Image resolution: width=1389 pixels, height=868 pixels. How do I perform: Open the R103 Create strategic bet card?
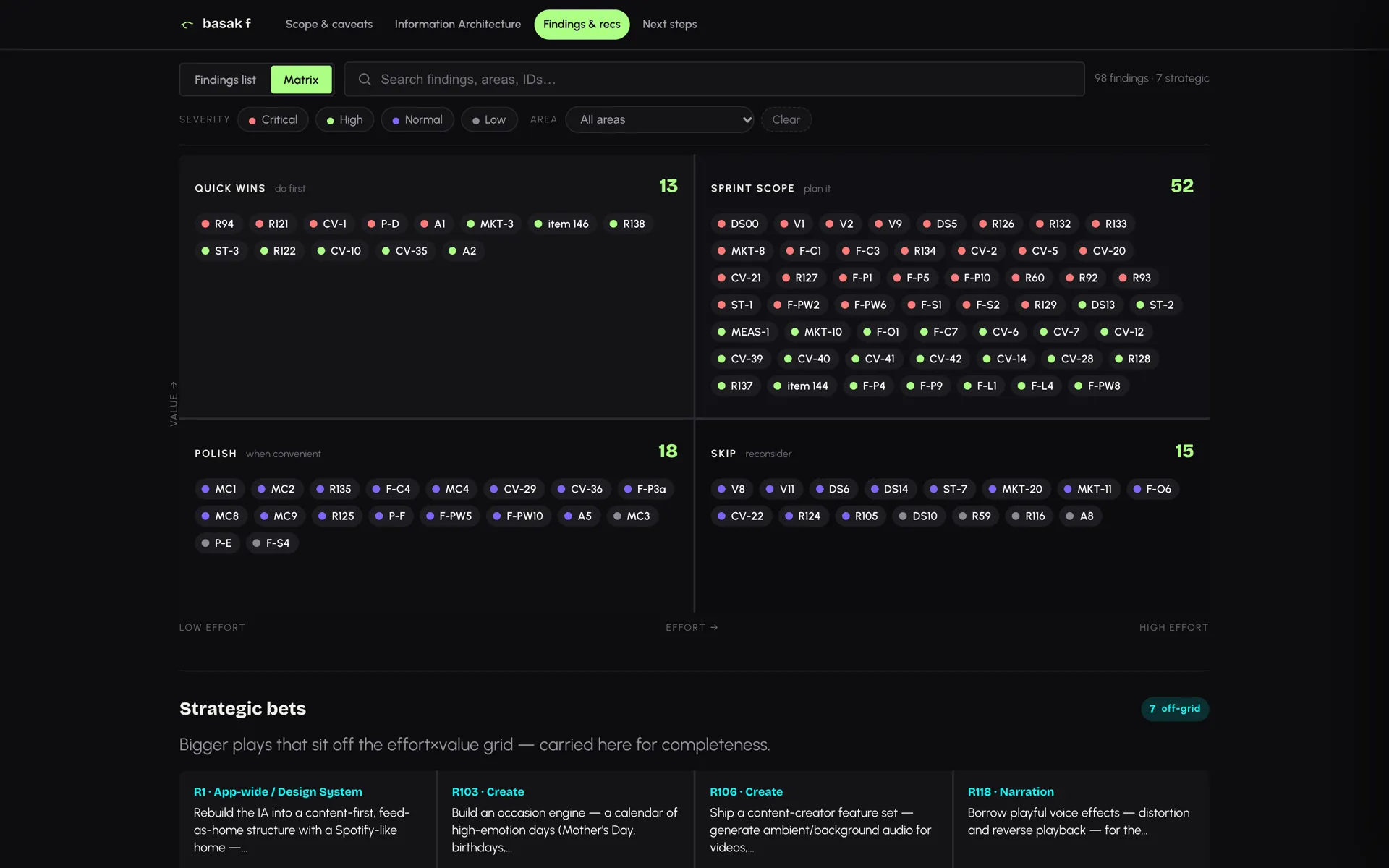[x=566, y=819]
